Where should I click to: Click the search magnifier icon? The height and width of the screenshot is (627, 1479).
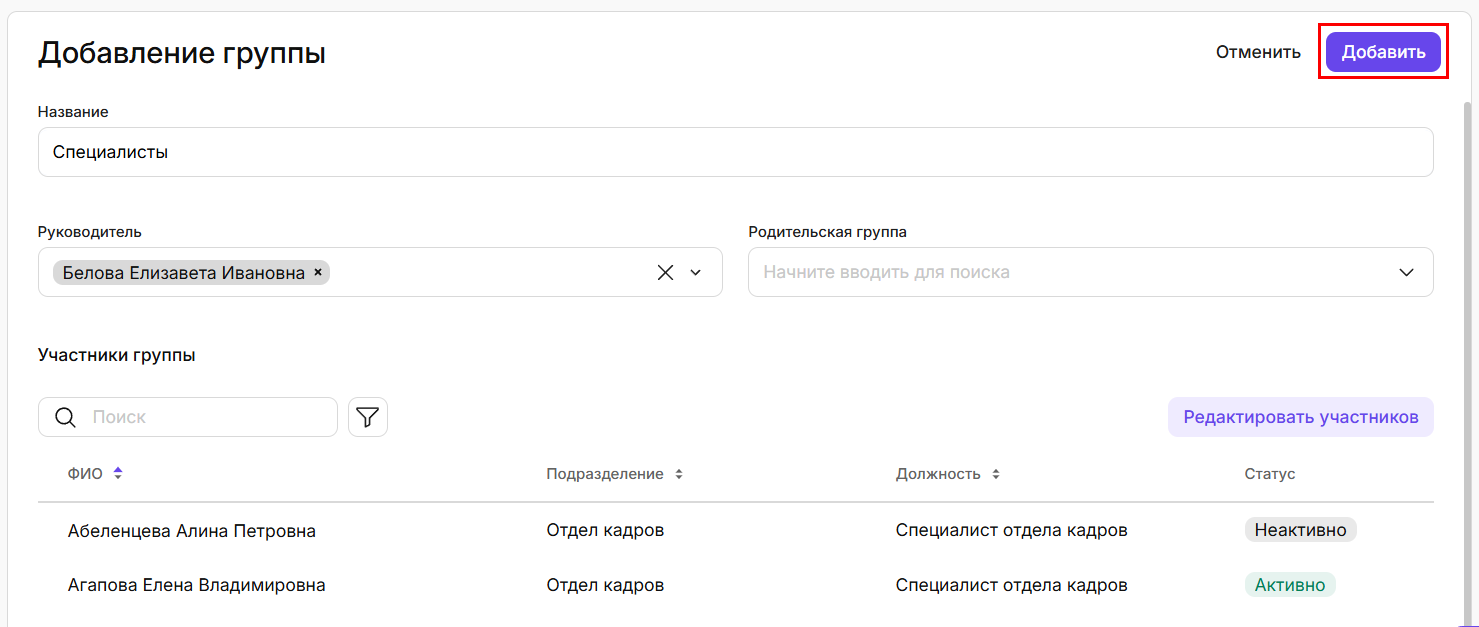[66, 417]
